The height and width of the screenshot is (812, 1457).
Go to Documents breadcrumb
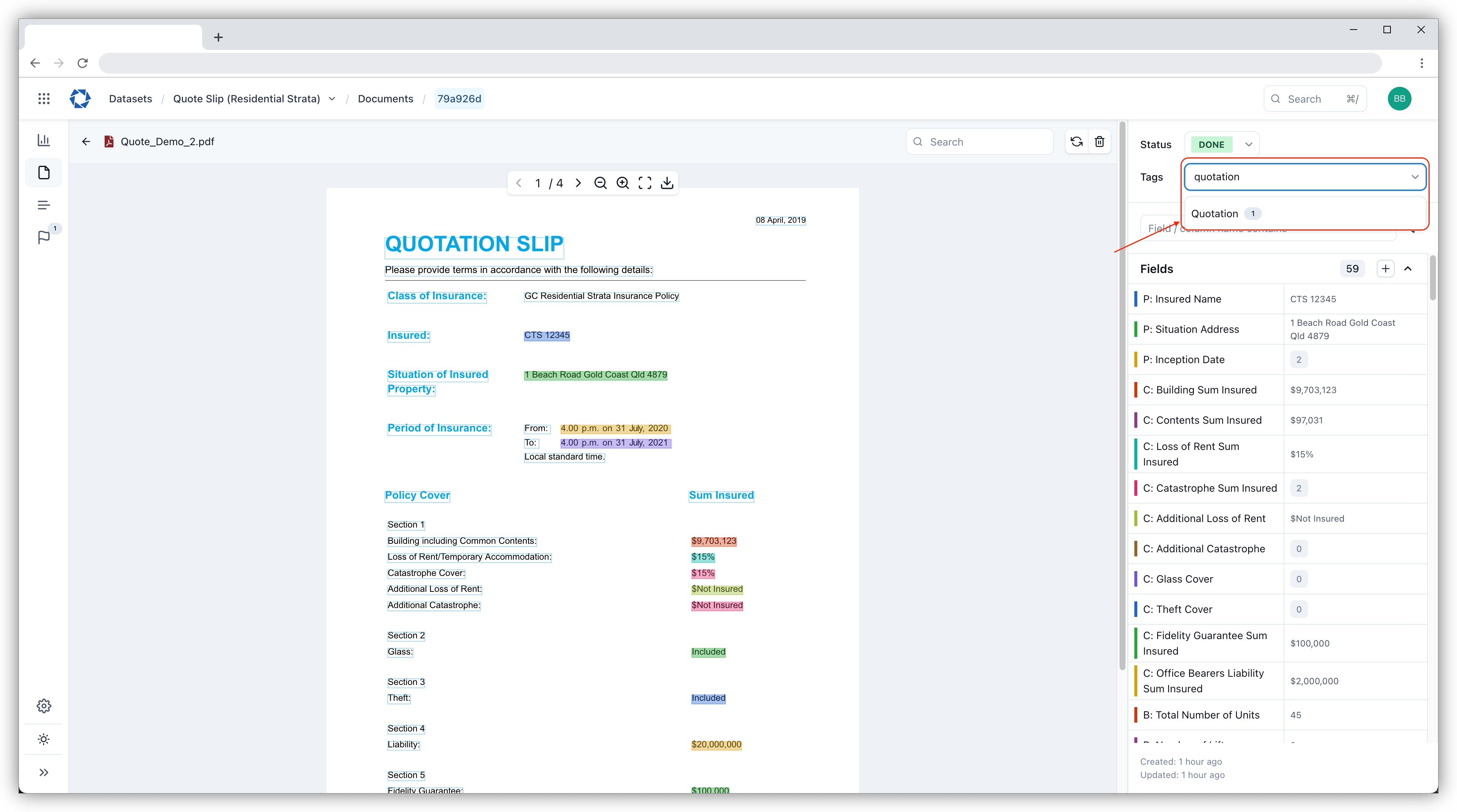(385, 99)
